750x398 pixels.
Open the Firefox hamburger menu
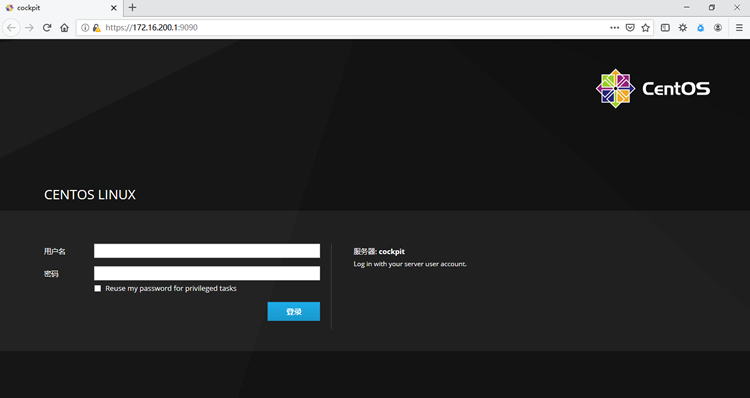tap(739, 28)
